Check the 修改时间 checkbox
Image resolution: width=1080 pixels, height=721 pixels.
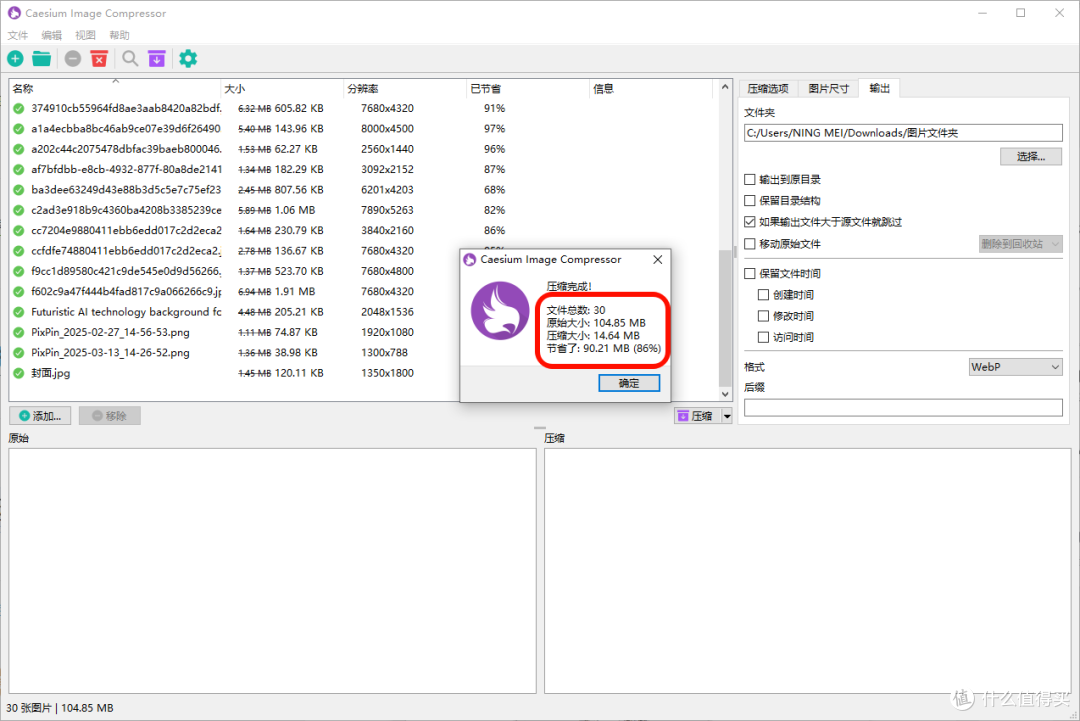[763, 316]
